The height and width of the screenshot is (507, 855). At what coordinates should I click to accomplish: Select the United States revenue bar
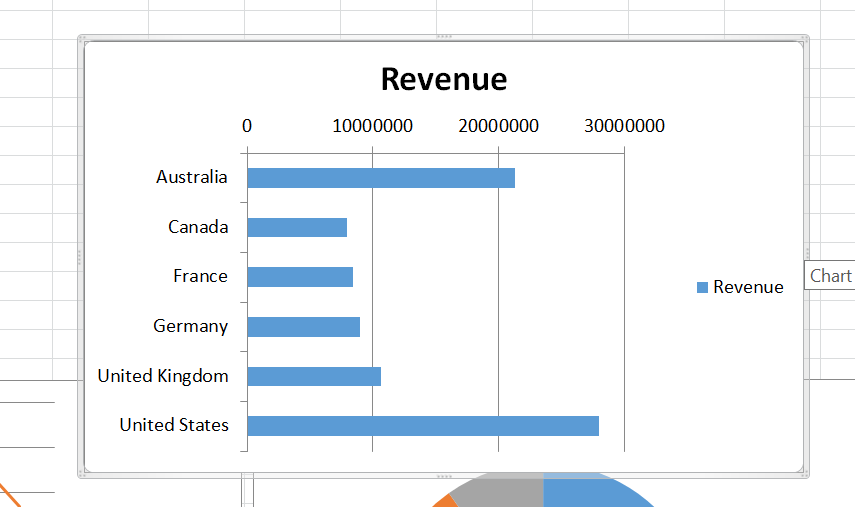click(x=422, y=426)
